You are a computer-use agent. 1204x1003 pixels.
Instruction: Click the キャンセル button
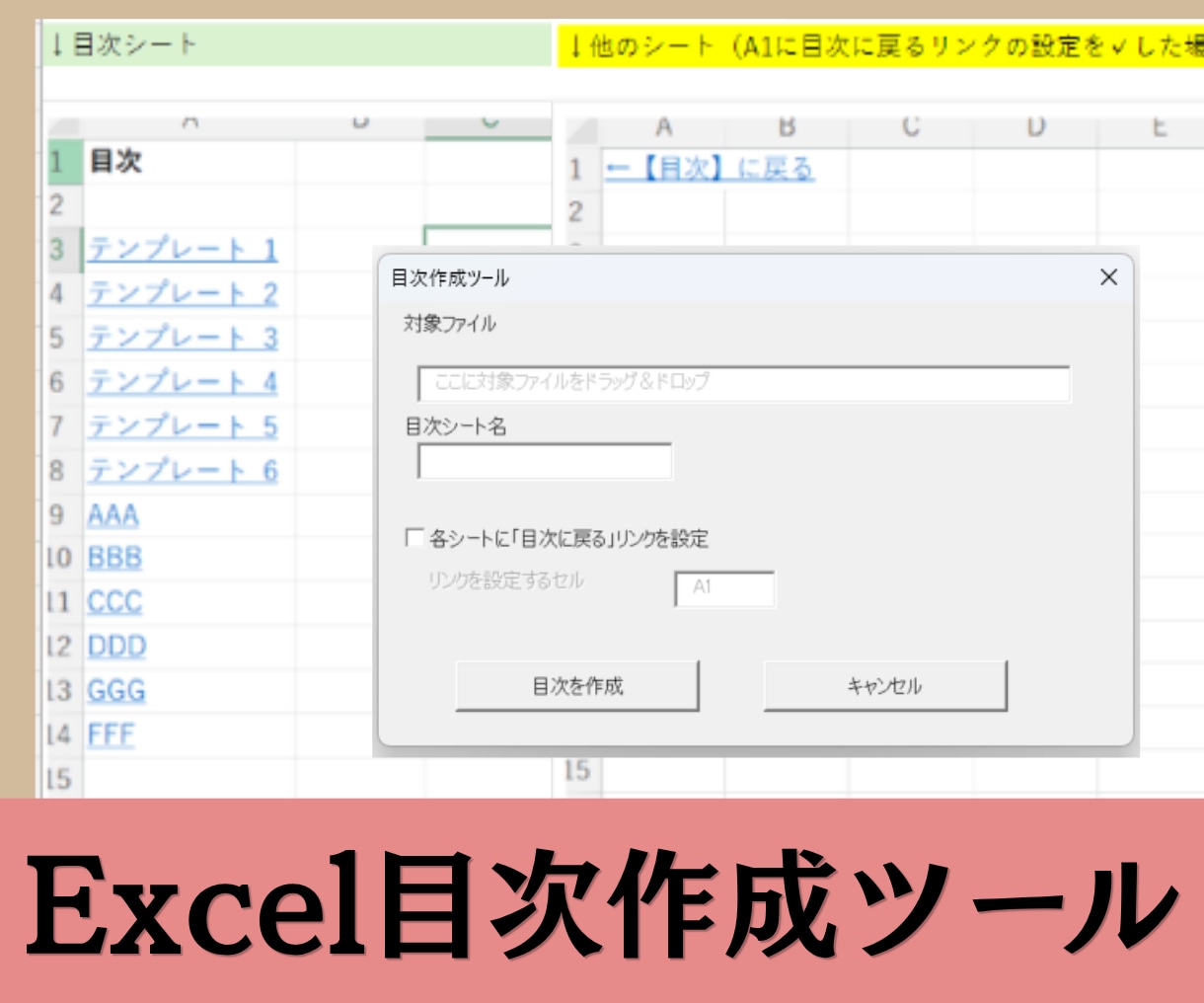coord(885,686)
